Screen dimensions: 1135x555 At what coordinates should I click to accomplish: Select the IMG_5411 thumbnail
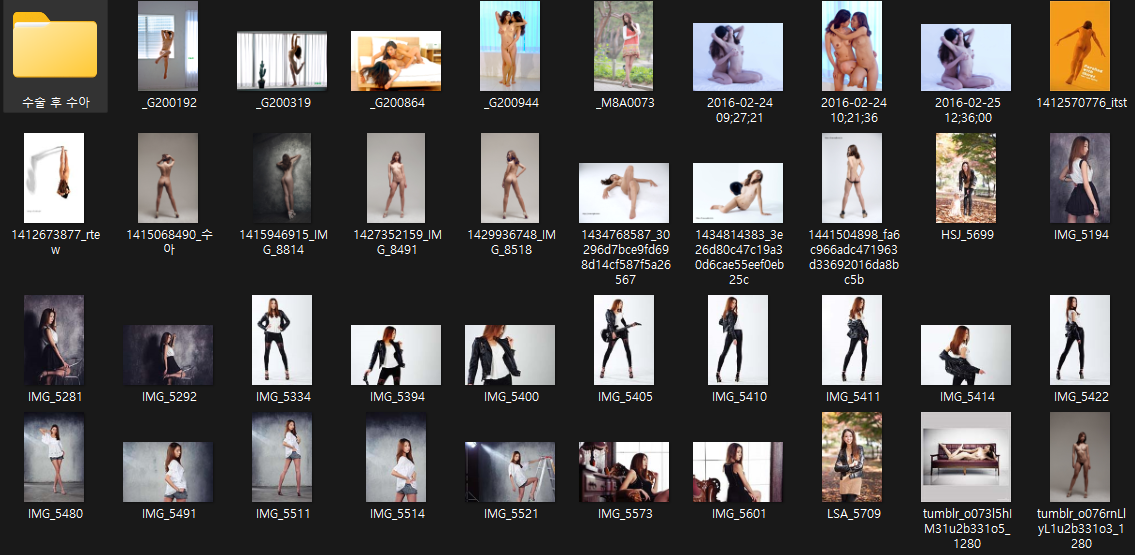point(852,340)
